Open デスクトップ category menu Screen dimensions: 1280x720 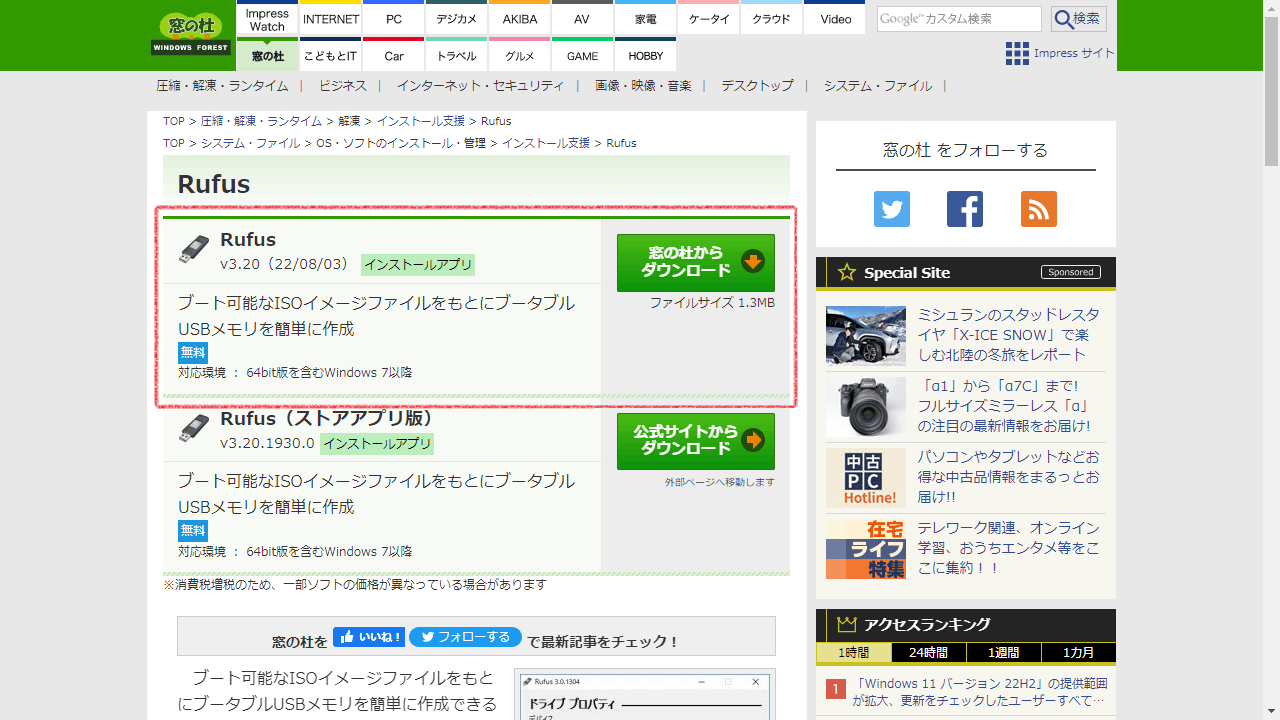(x=757, y=86)
